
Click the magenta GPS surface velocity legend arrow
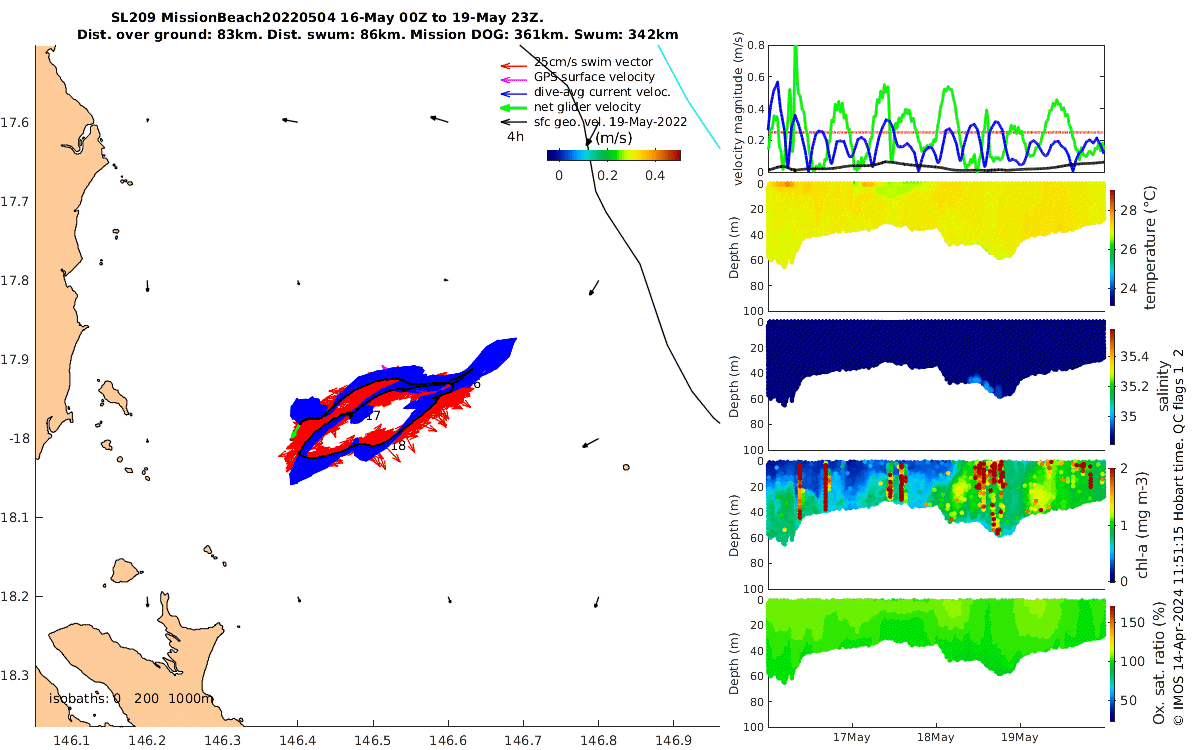point(513,79)
